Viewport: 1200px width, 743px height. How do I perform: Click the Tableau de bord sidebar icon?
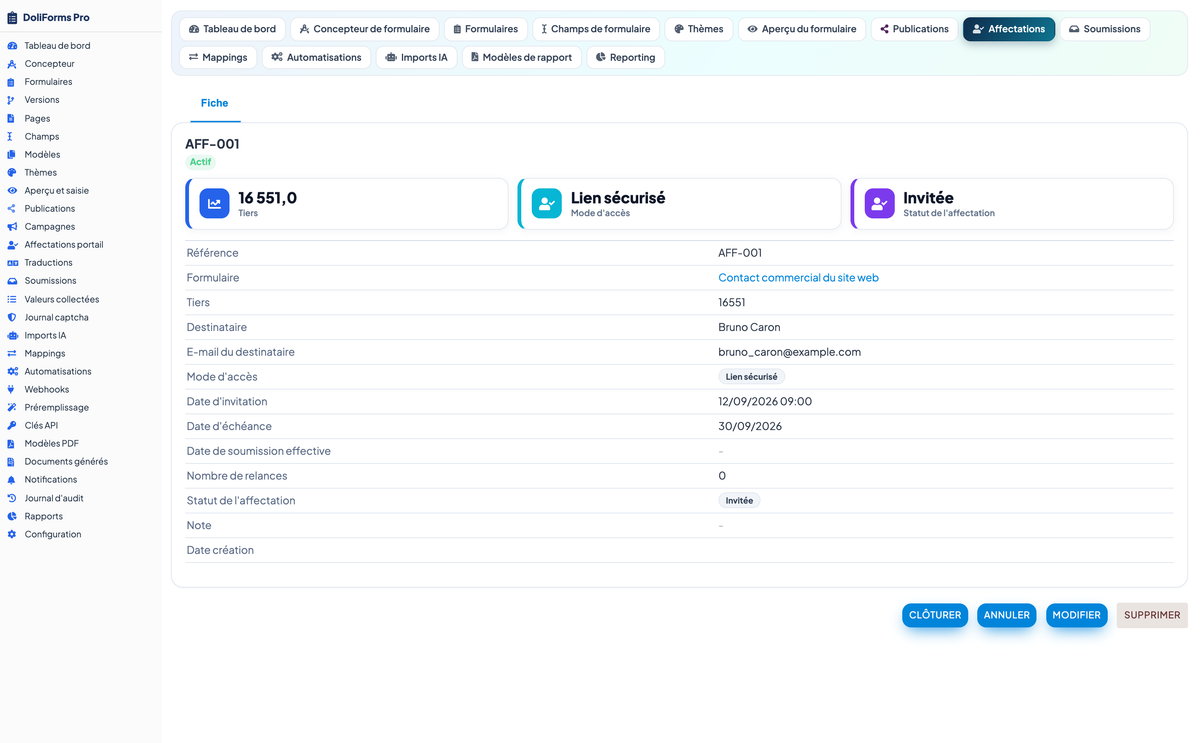[12, 46]
